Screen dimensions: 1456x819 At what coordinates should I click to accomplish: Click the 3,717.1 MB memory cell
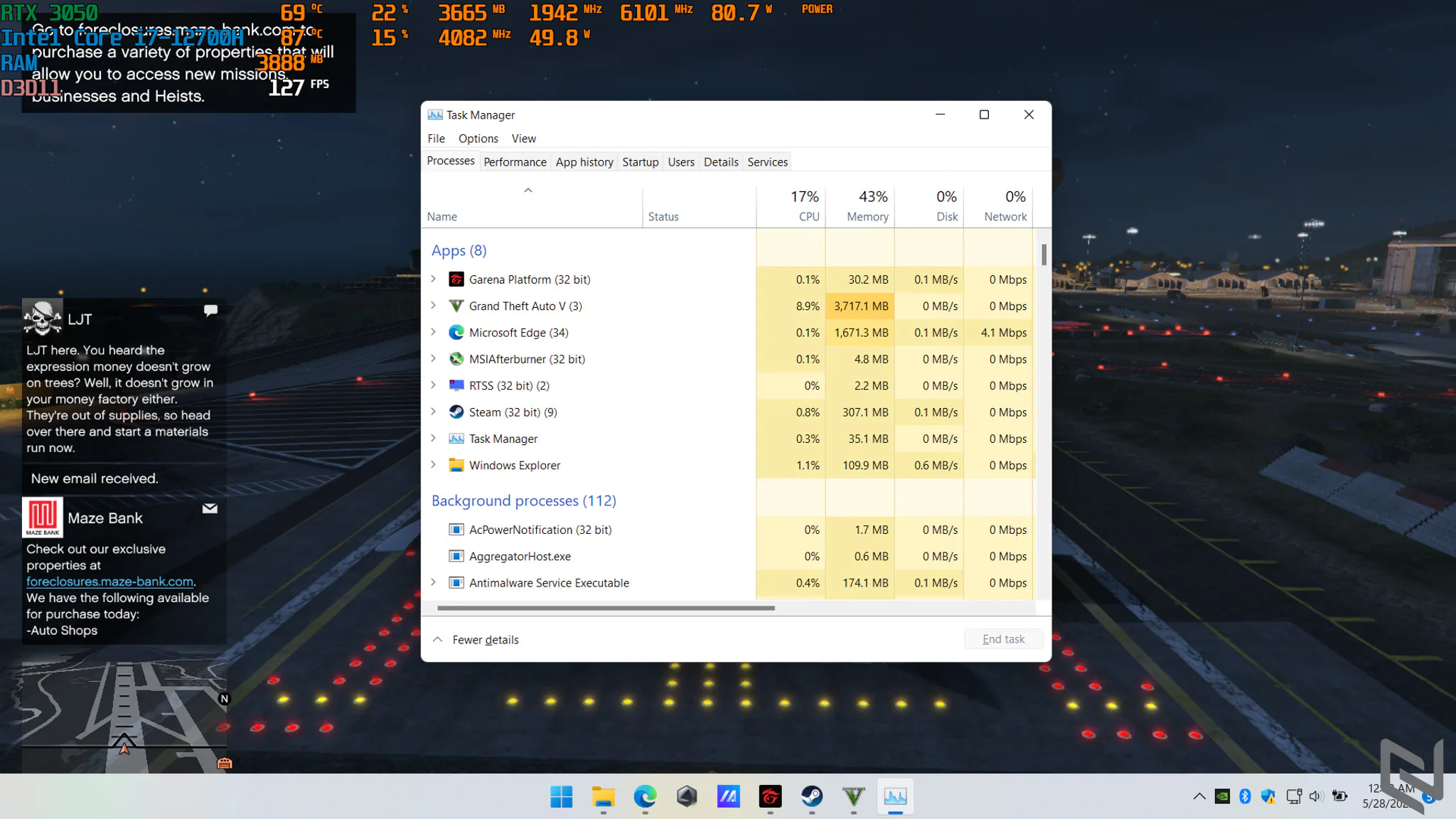860,306
